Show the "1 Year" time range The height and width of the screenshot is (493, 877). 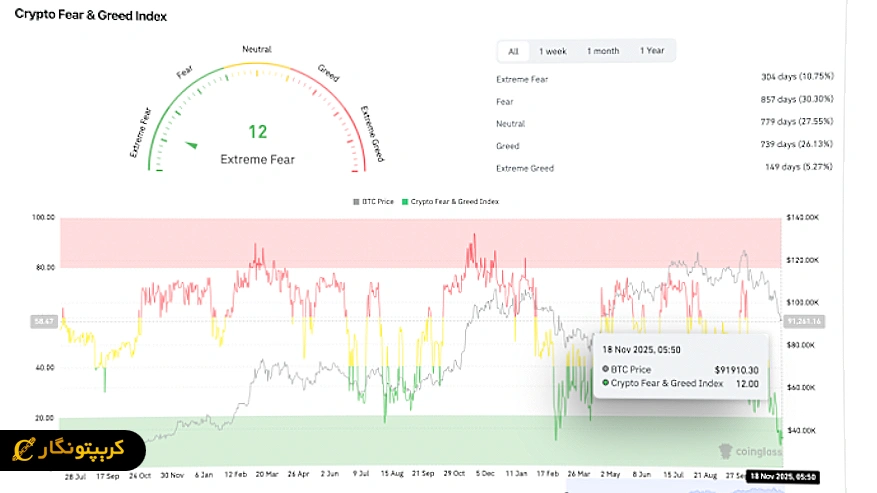click(652, 51)
